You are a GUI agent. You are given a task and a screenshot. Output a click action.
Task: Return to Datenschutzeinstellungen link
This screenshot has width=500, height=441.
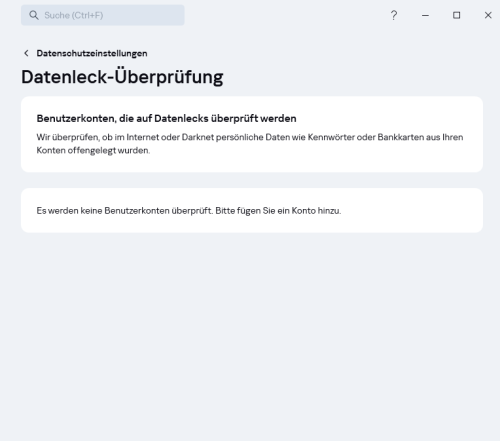coord(92,53)
